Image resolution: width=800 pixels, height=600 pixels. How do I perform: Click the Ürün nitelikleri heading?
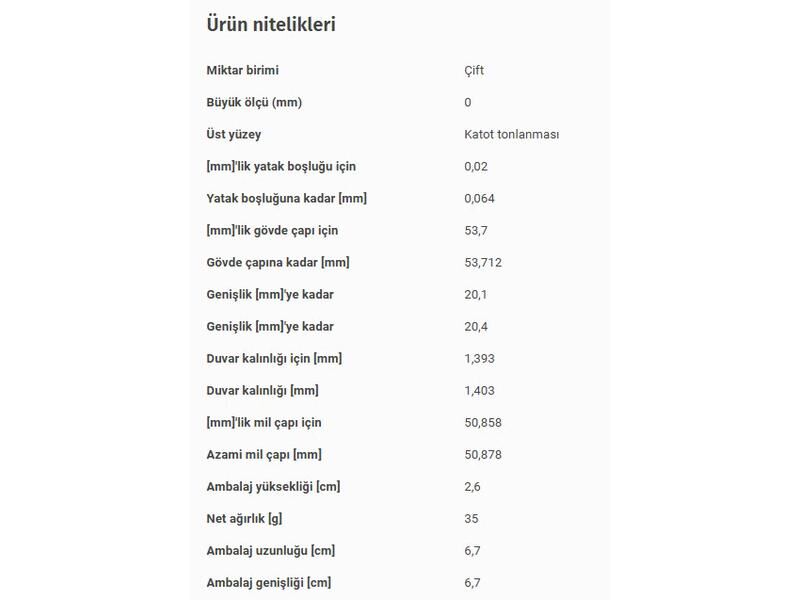click(271, 24)
